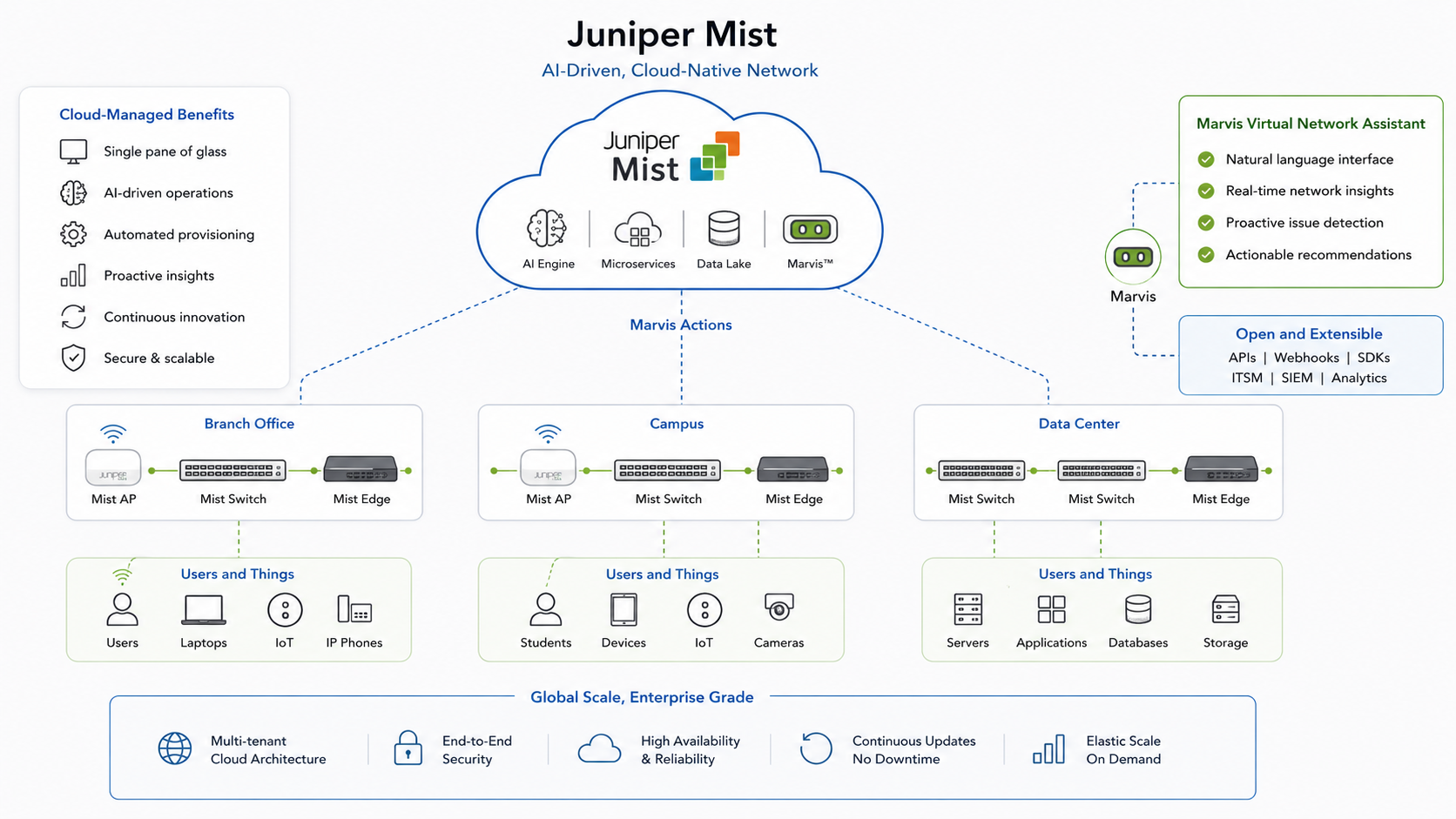Click the Applications grid icon
Image resolution: width=1456 pixels, height=819 pixels.
coord(1051,609)
